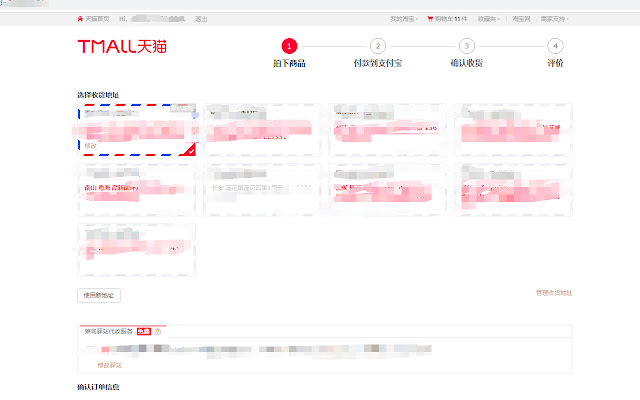Open the 购物车 shopping cart icon

pos(430,19)
